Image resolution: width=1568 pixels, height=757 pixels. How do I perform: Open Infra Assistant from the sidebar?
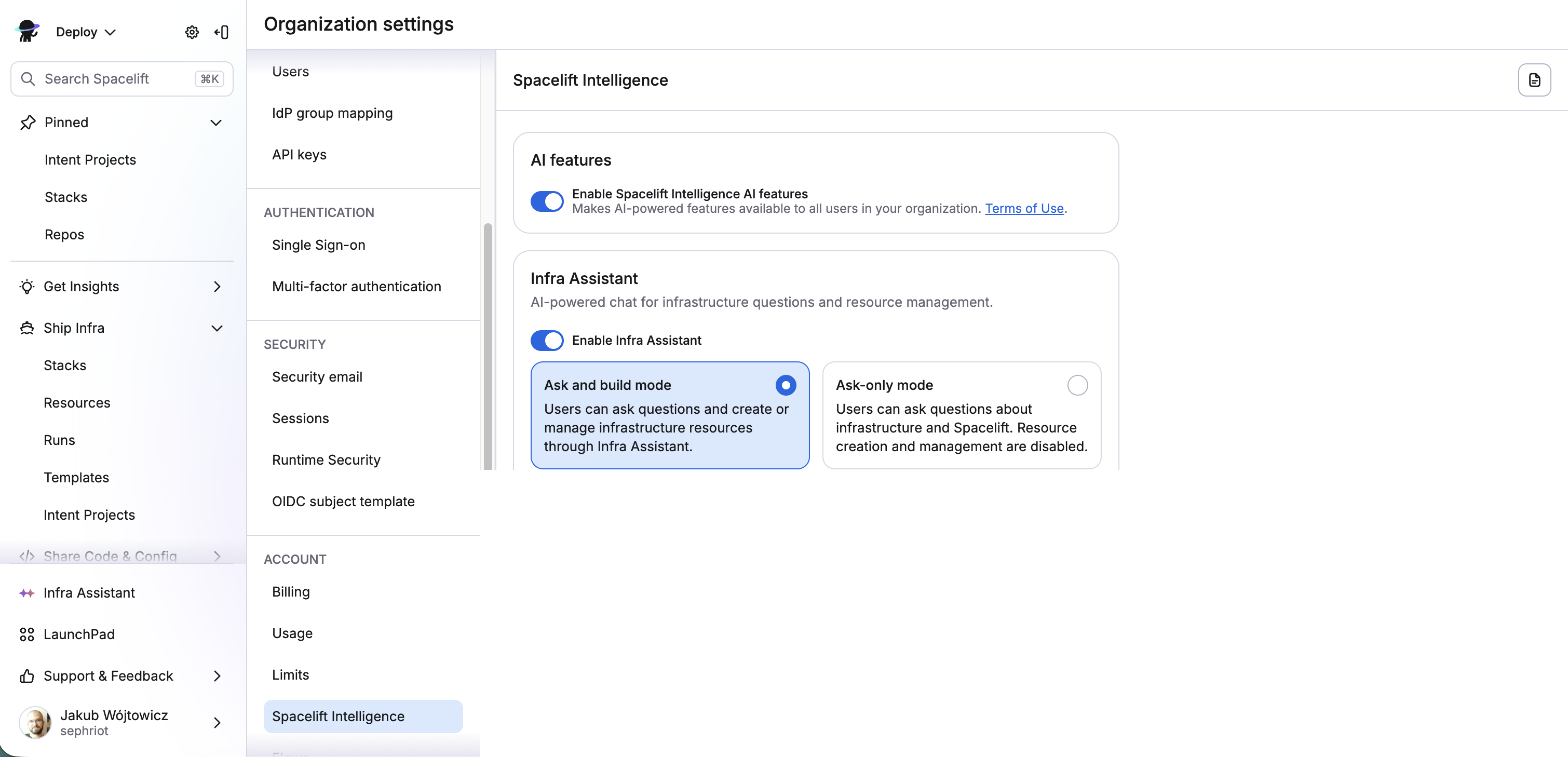[89, 593]
